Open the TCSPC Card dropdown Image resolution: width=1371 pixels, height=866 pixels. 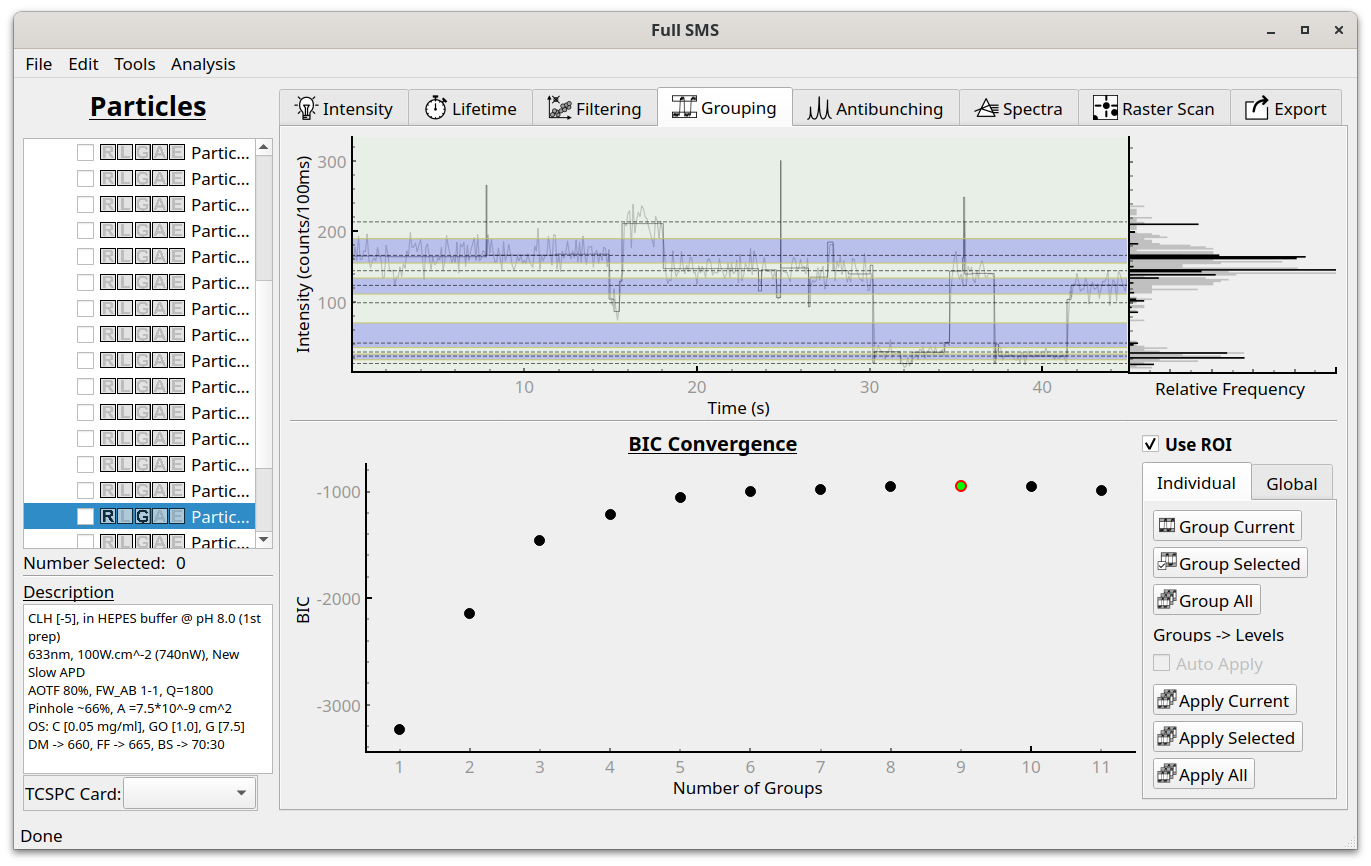[189, 794]
